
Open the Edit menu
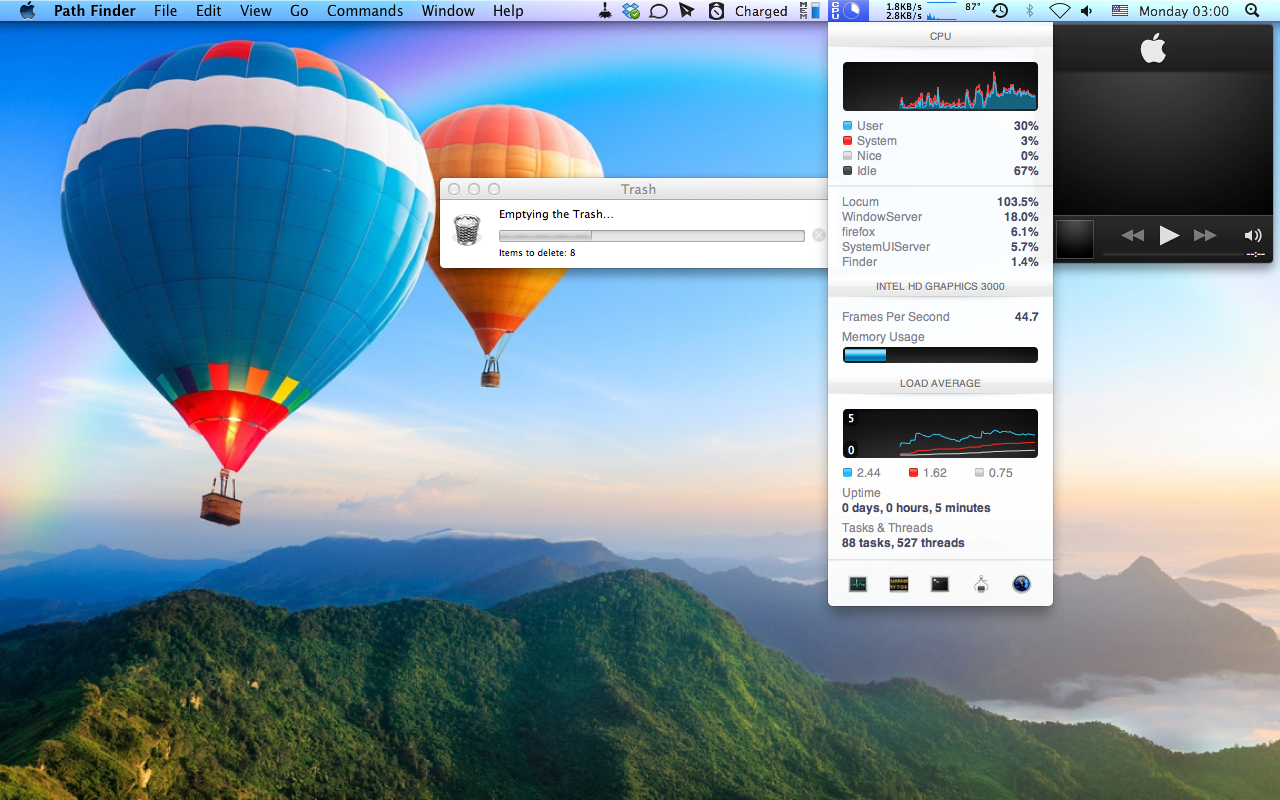click(x=209, y=11)
